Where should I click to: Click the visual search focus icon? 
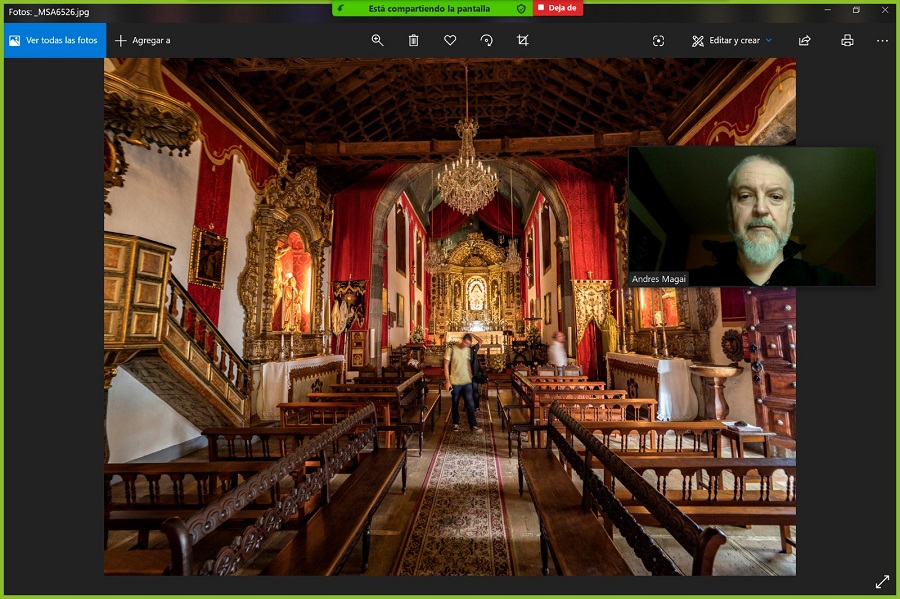click(x=658, y=40)
